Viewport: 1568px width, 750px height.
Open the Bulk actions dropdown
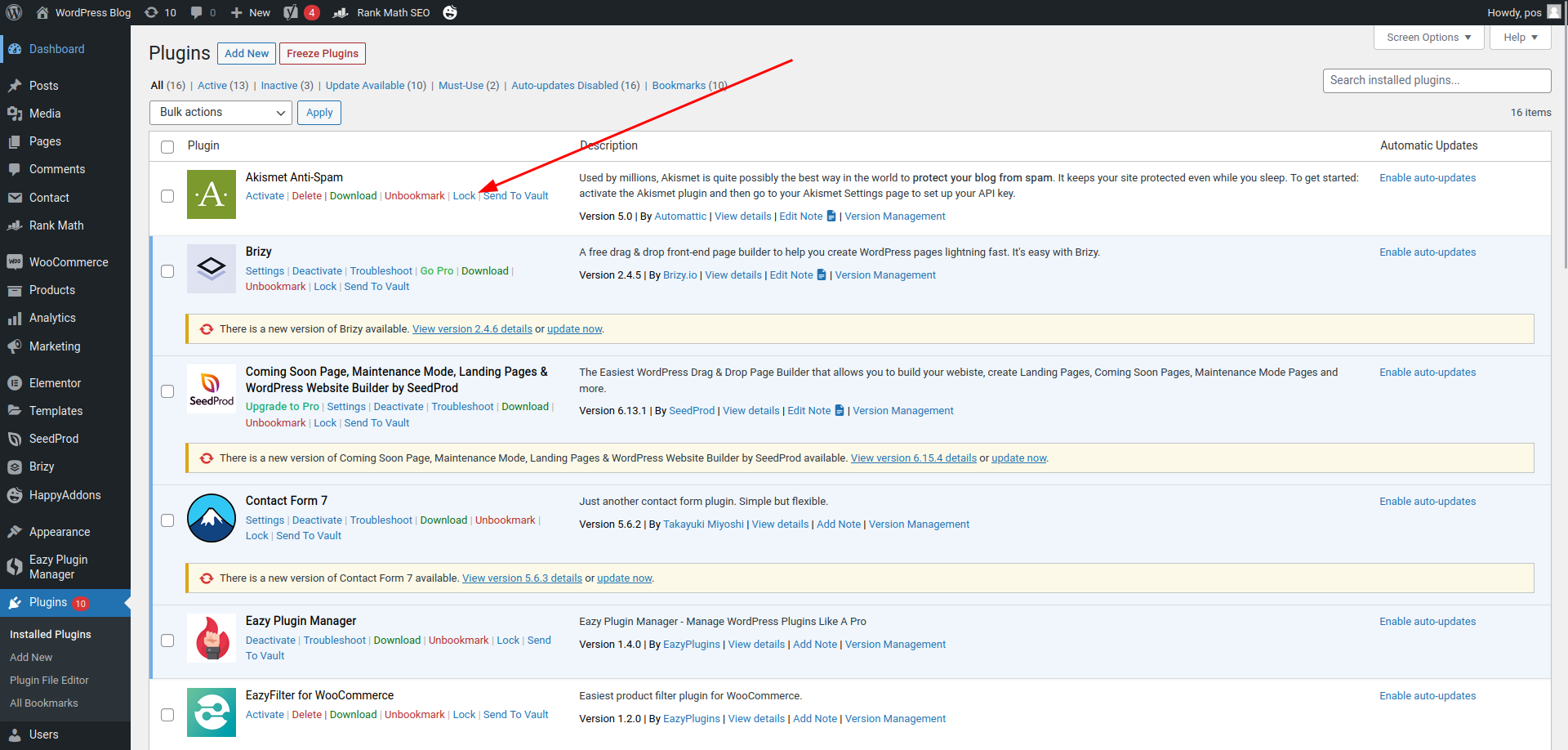220,113
